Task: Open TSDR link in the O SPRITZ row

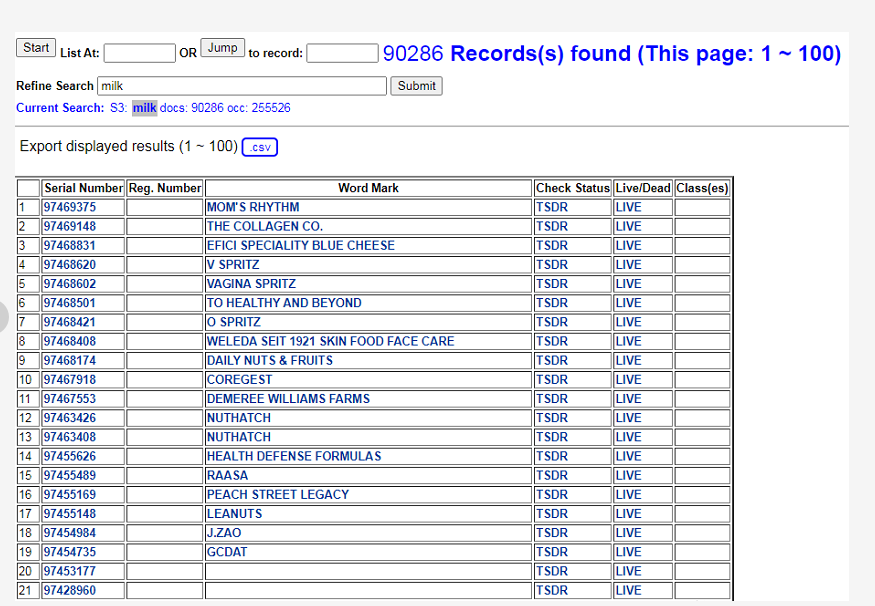Action: point(552,322)
